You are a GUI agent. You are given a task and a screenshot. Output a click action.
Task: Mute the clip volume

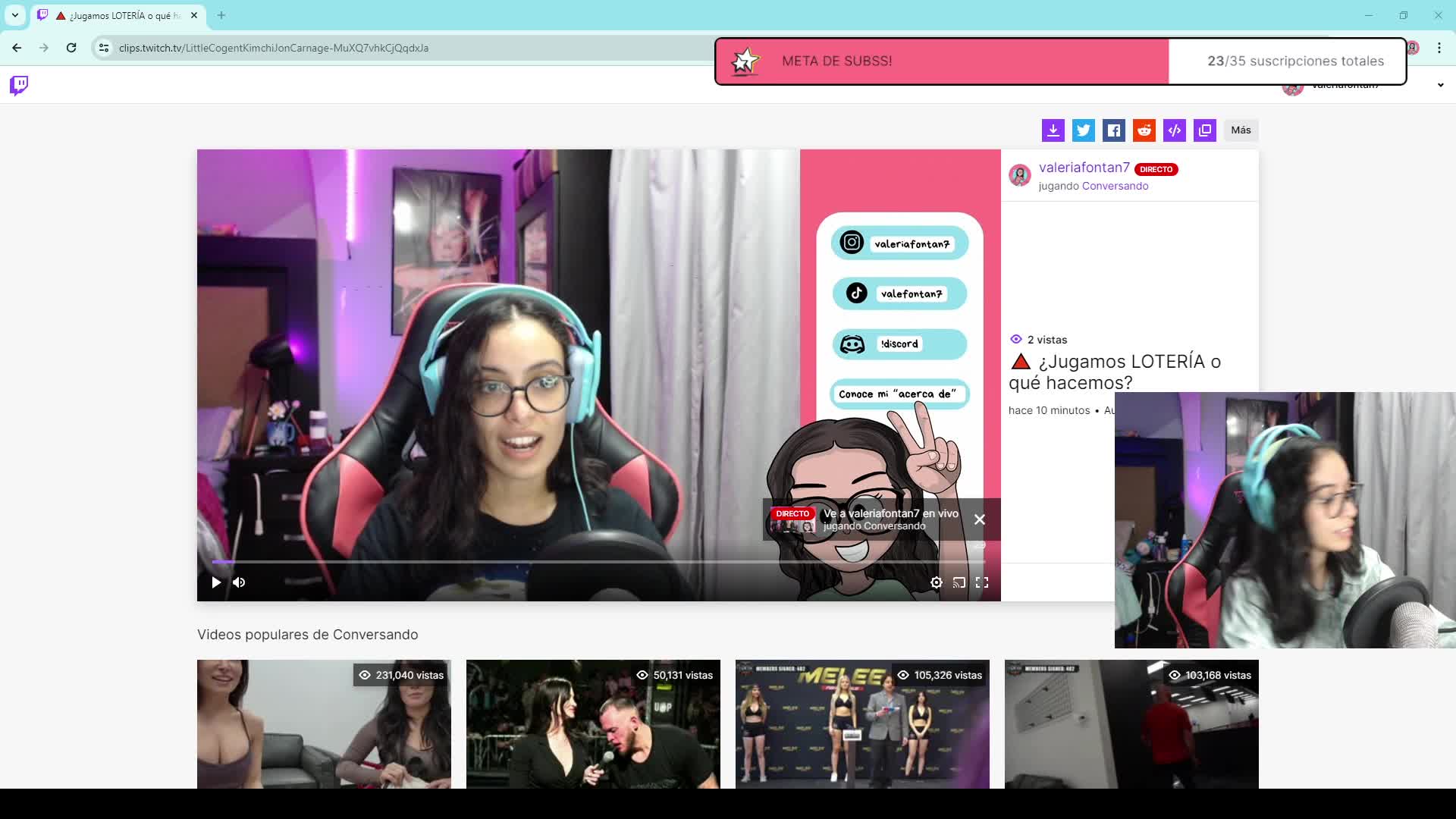[x=239, y=582]
